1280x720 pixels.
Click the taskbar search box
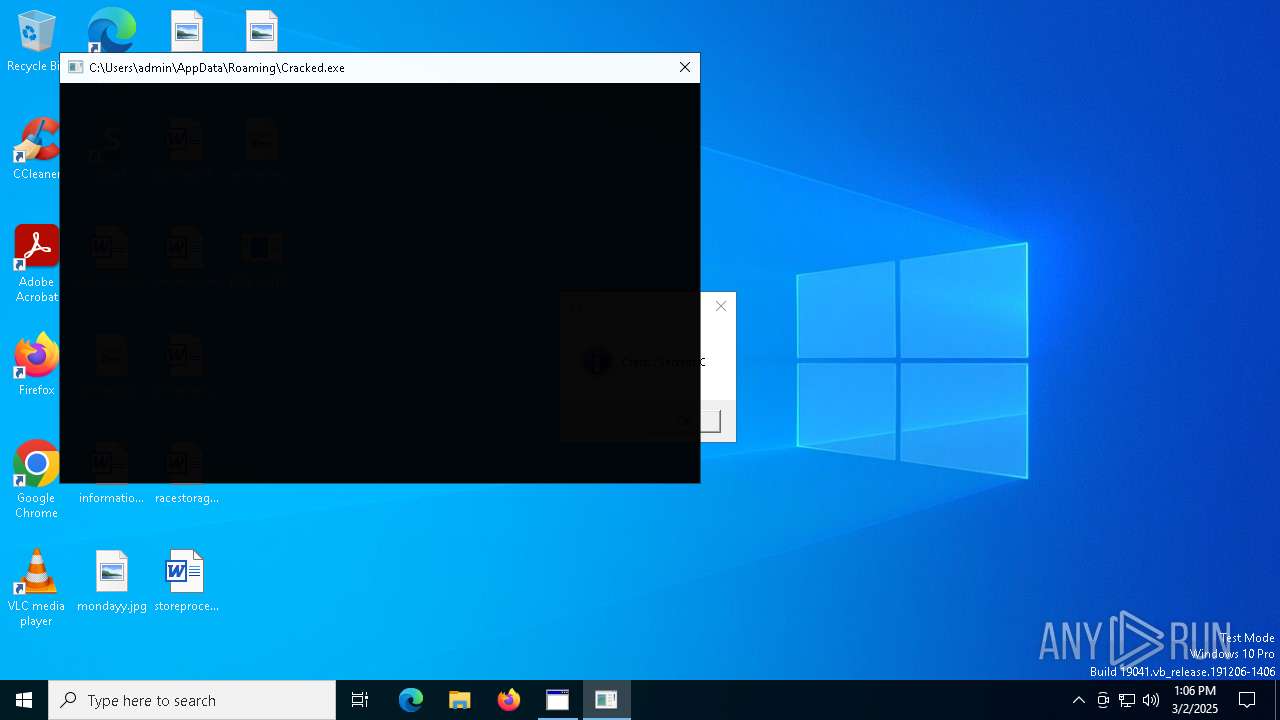pos(192,700)
